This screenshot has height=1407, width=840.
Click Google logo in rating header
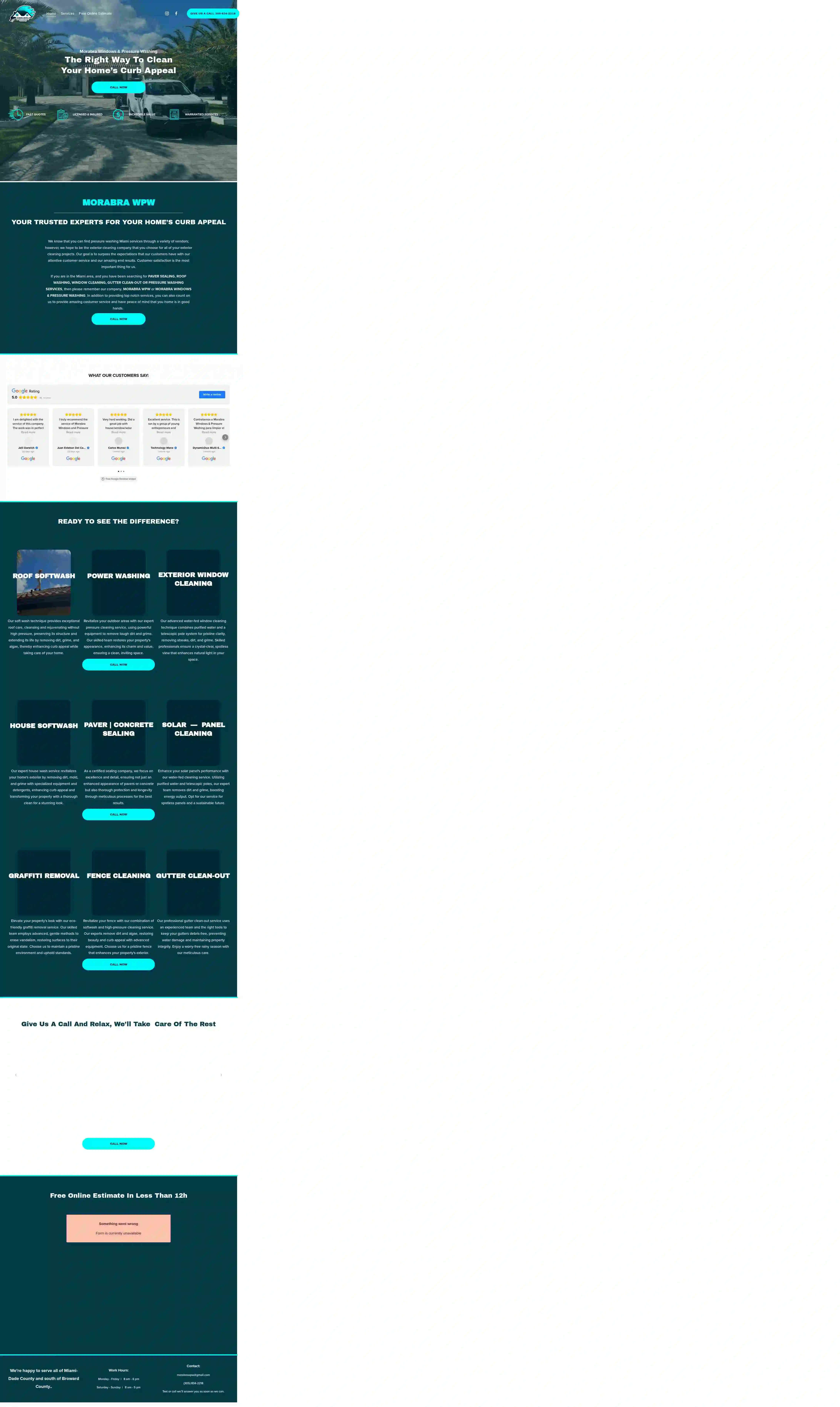point(20,391)
